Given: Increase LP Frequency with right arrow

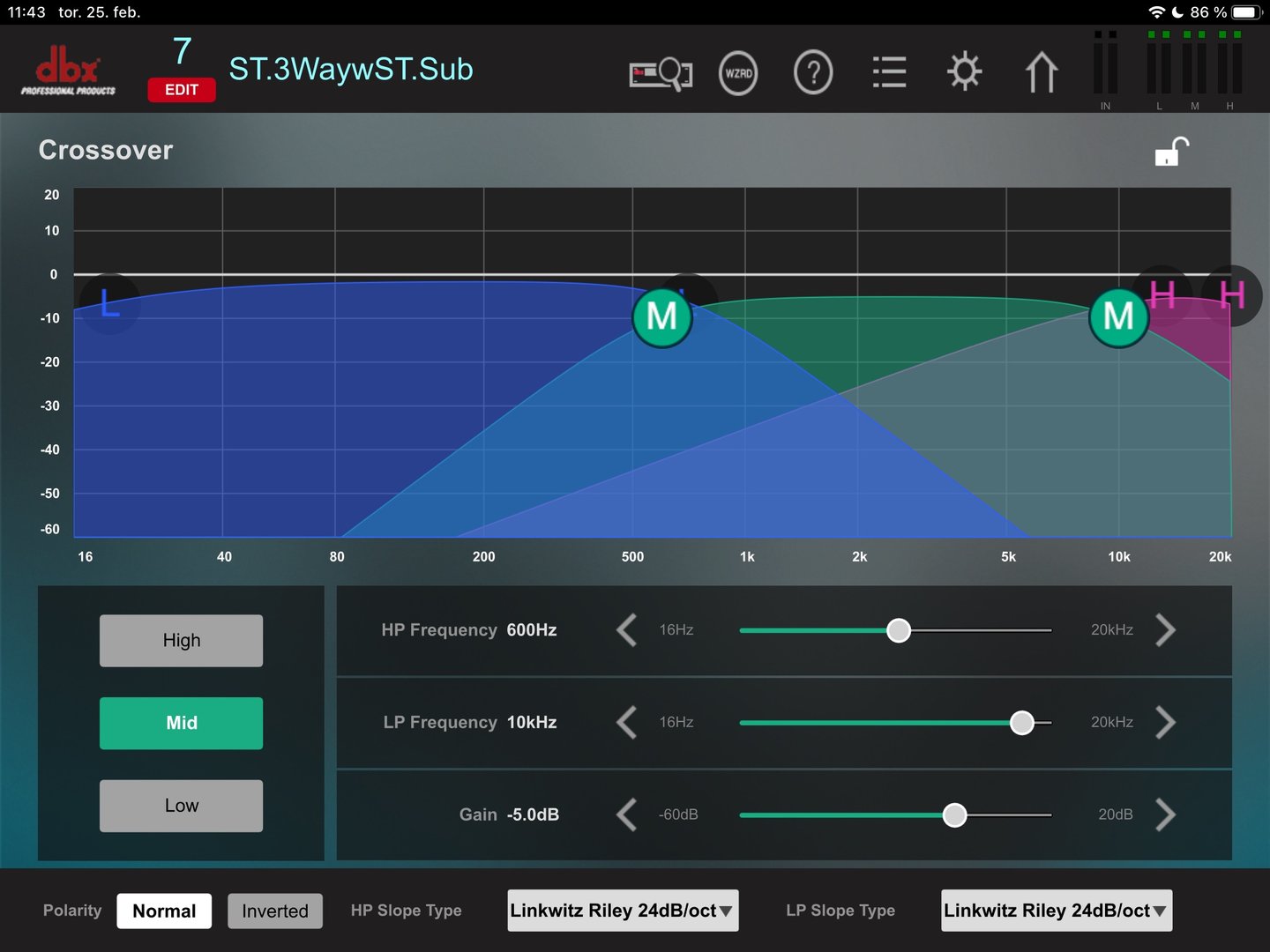Looking at the screenshot, I should pos(1165,723).
